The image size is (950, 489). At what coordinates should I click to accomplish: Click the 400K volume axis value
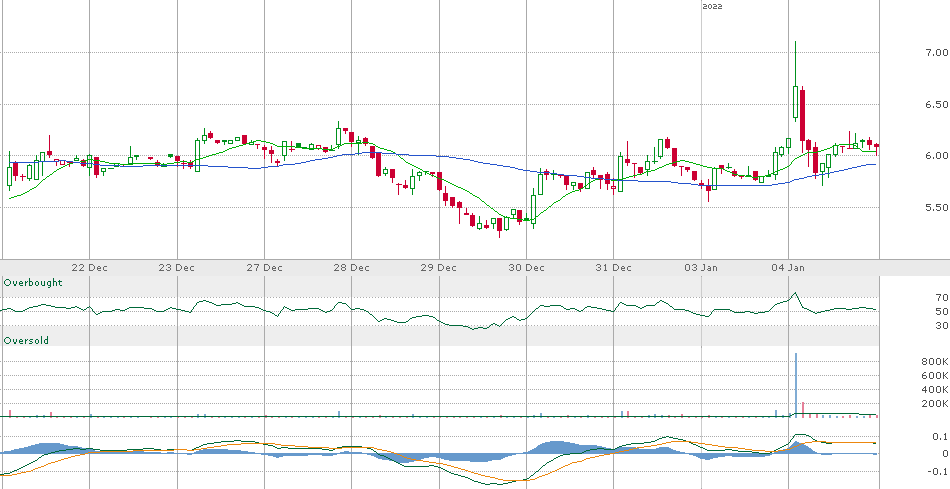[x=934, y=390]
